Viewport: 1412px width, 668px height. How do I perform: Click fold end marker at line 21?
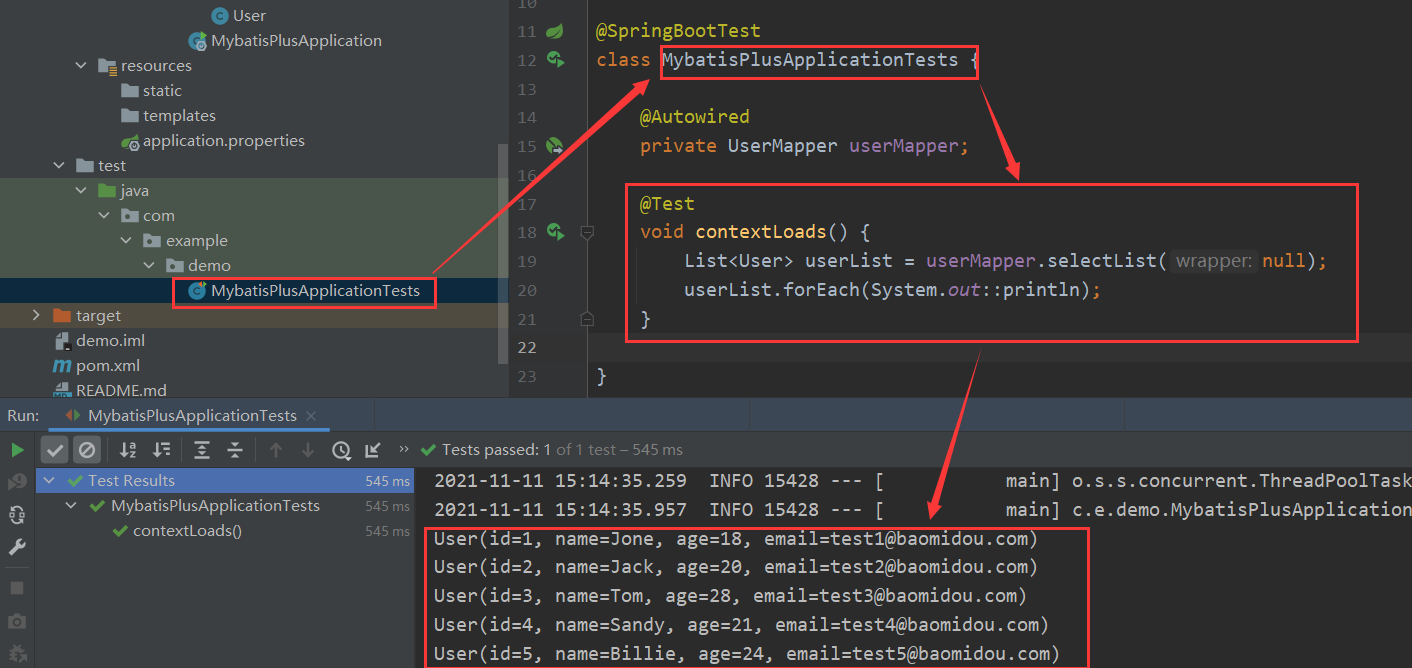click(x=587, y=319)
